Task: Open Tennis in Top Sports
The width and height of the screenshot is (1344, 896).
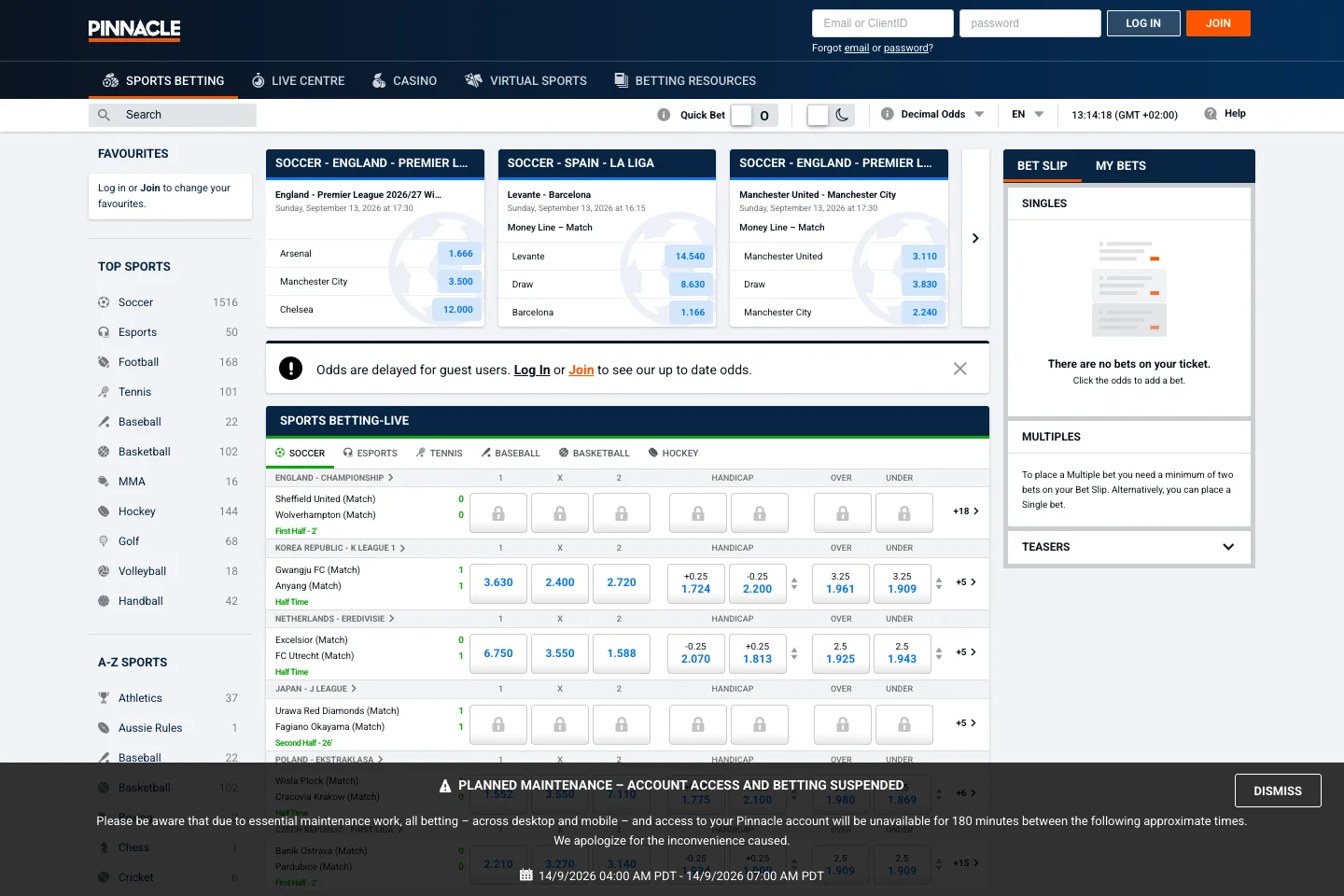Action: [168, 392]
